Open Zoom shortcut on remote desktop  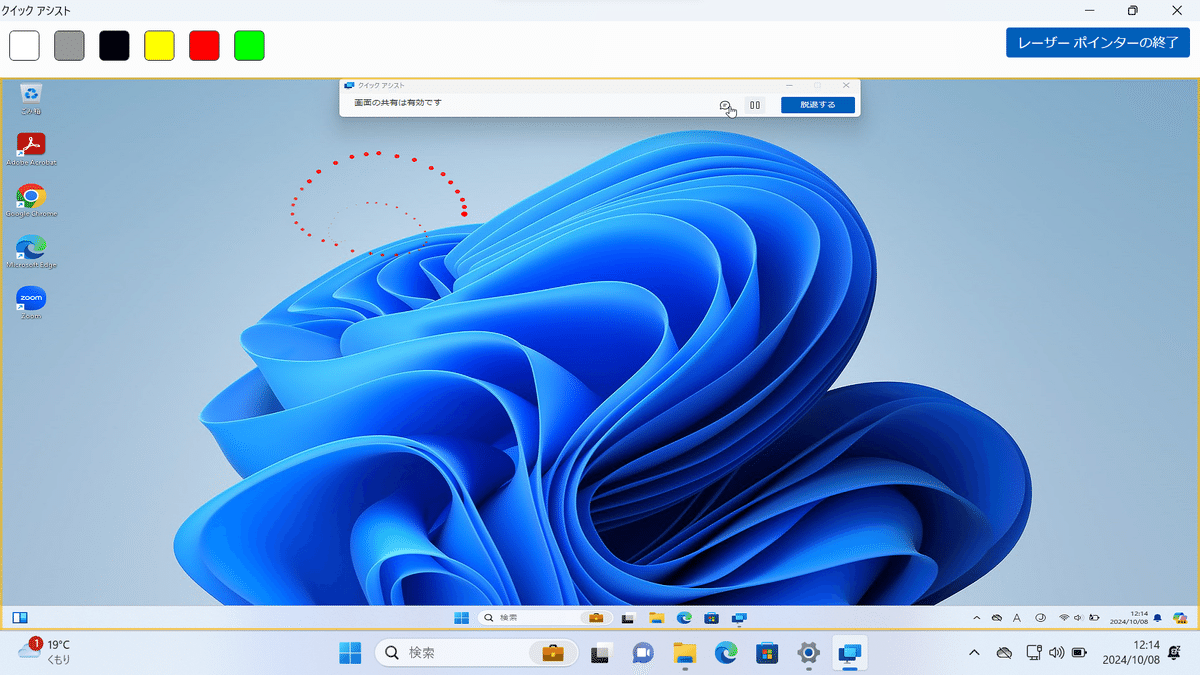coord(32,303)
